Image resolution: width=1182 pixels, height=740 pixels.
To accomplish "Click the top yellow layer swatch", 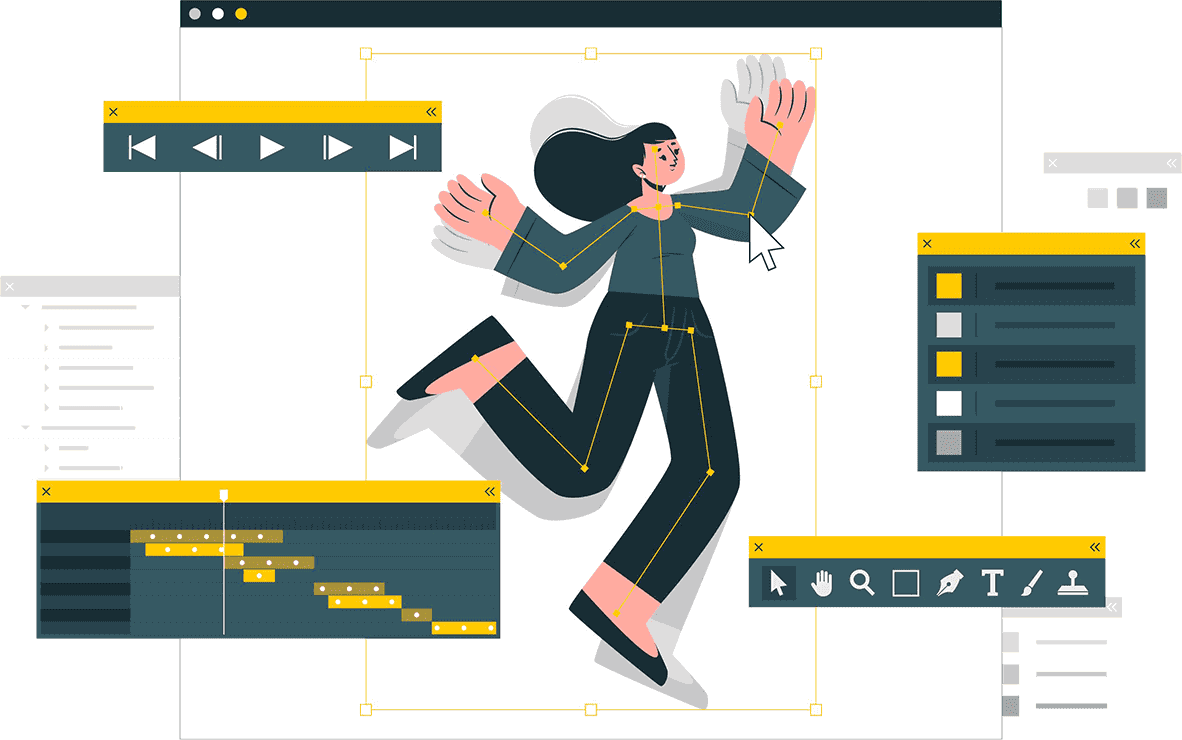I will 948,286.
